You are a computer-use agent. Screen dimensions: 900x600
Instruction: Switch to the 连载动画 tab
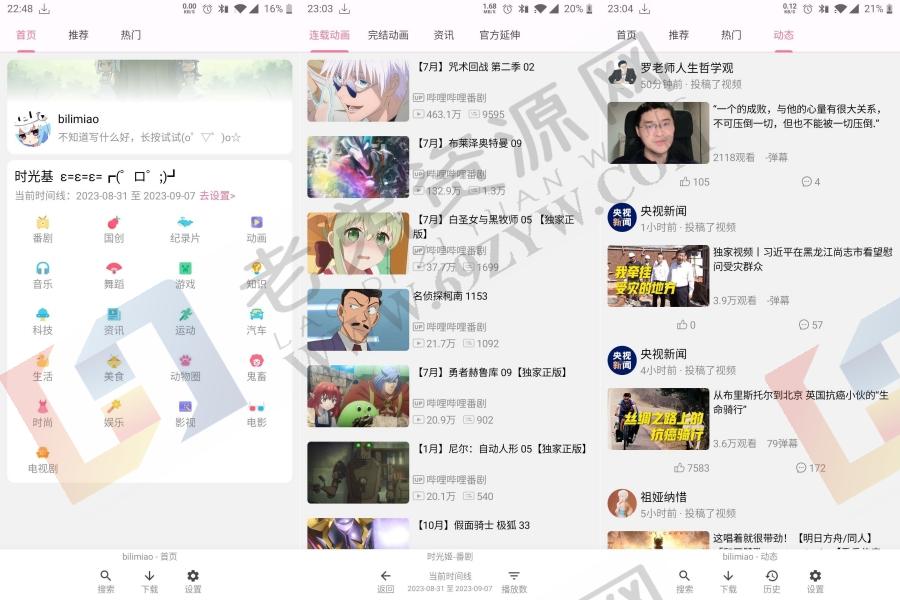coord(329,35)
